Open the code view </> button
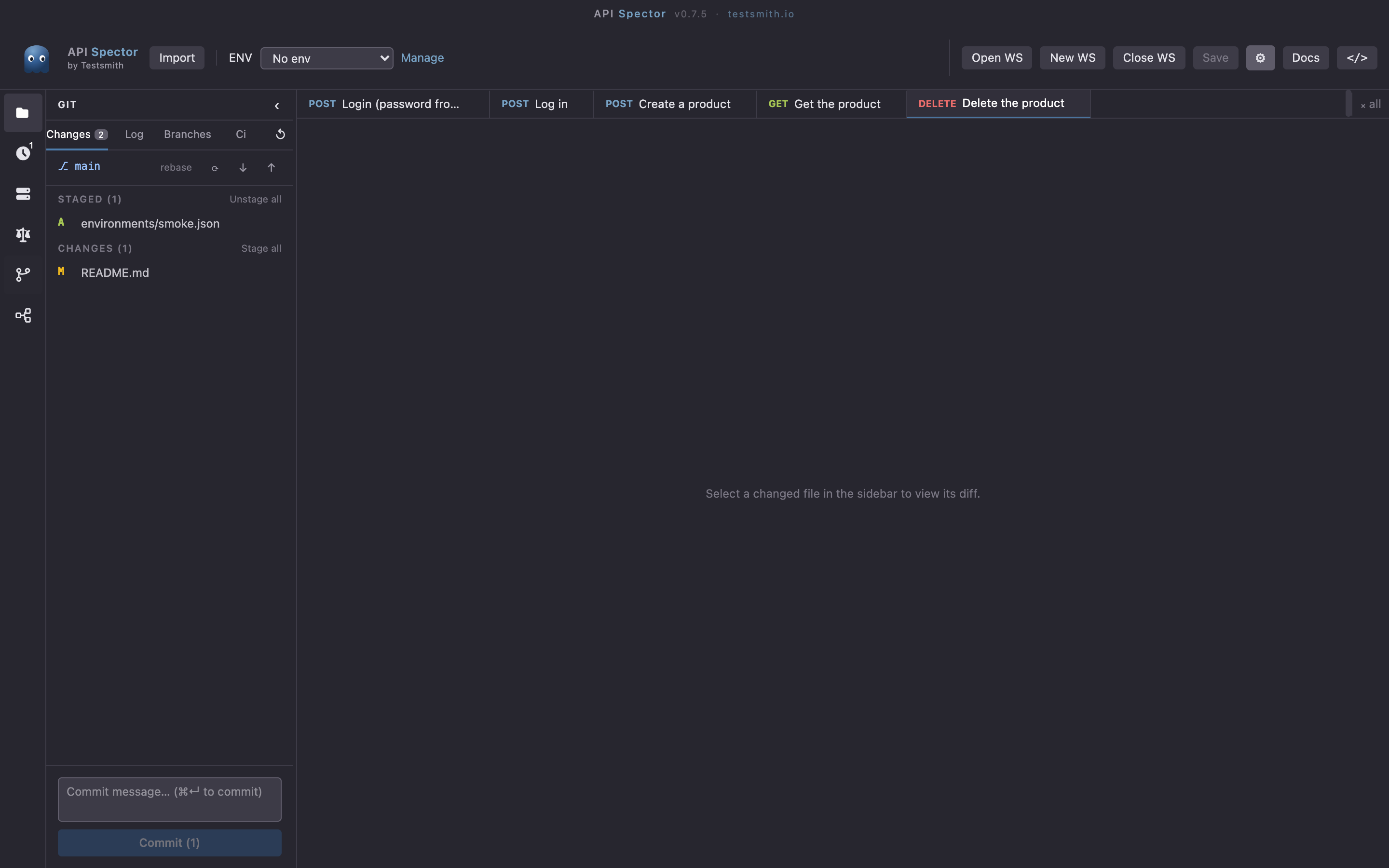 [x=1357, y=58]
